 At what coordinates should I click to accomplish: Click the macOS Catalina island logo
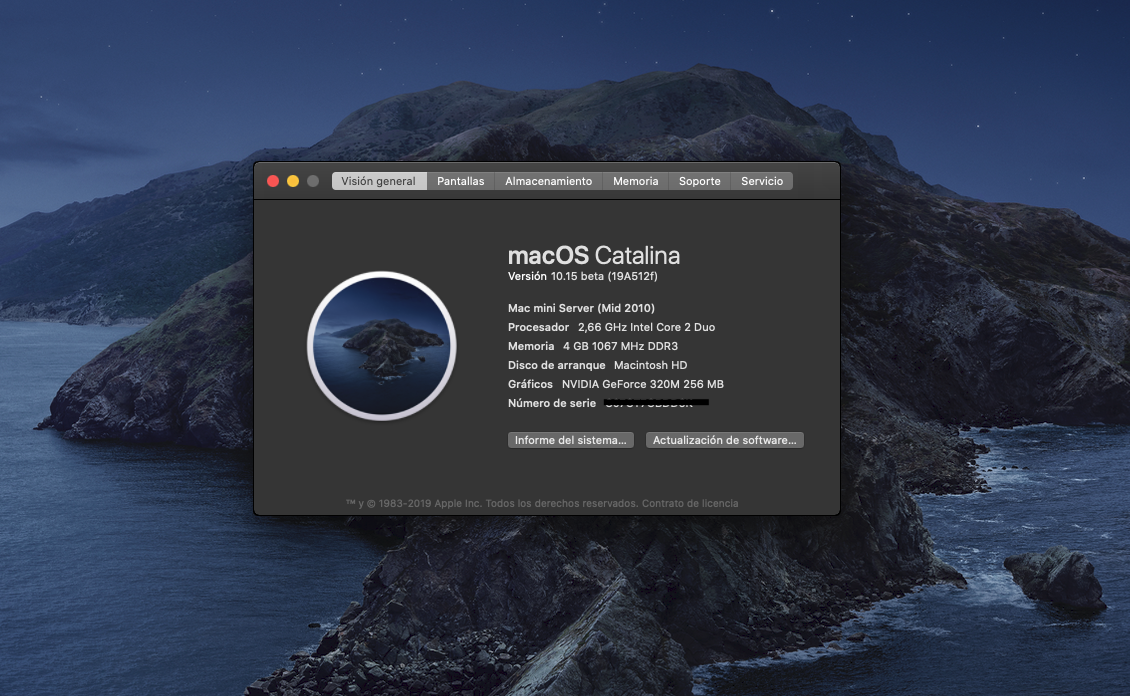382,346
